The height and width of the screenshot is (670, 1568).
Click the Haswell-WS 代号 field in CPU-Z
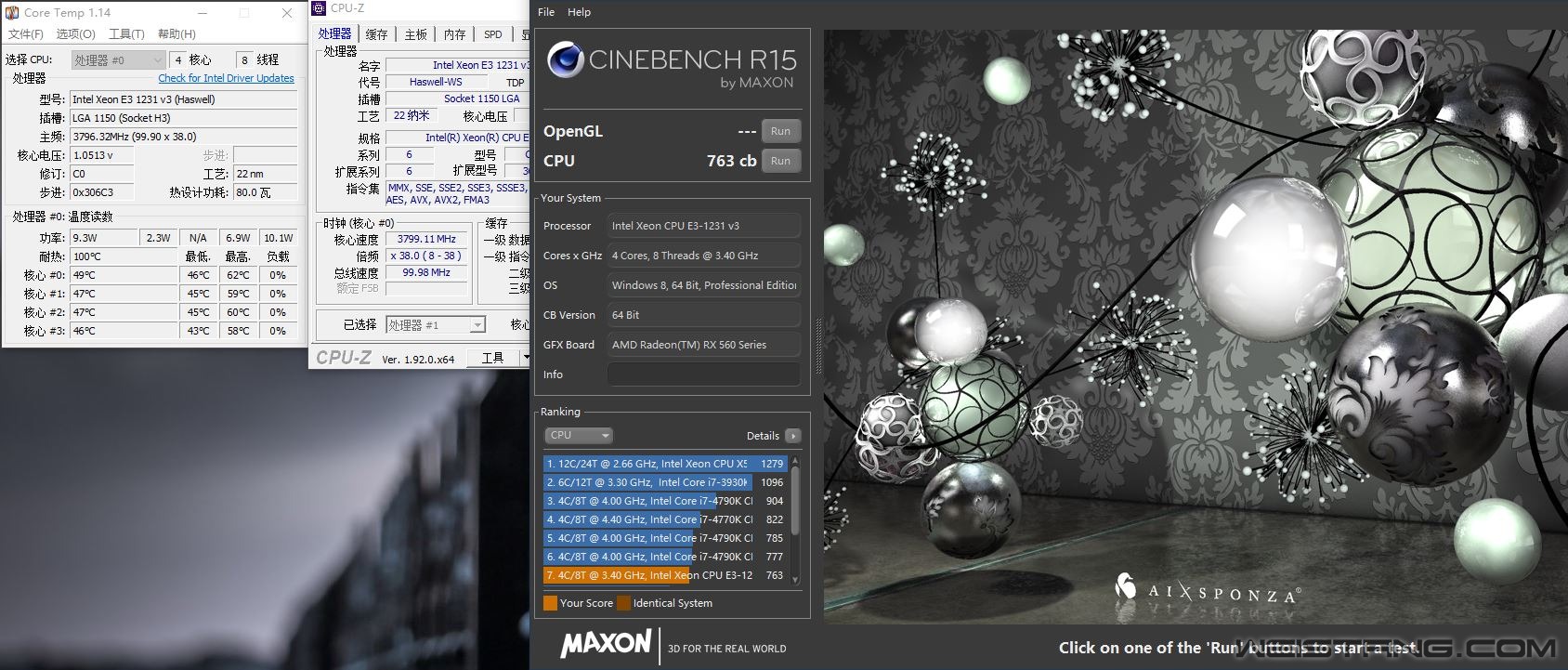tap(436, 82)
